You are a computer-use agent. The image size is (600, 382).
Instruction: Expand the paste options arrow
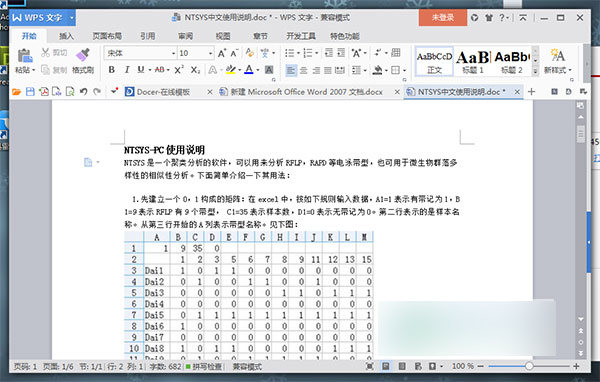[34, 70]
